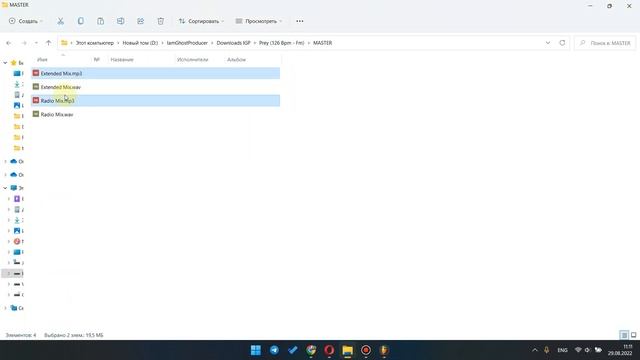
Task: Open the Сортировать (Sort) dropdown
Action: (201, 21)
